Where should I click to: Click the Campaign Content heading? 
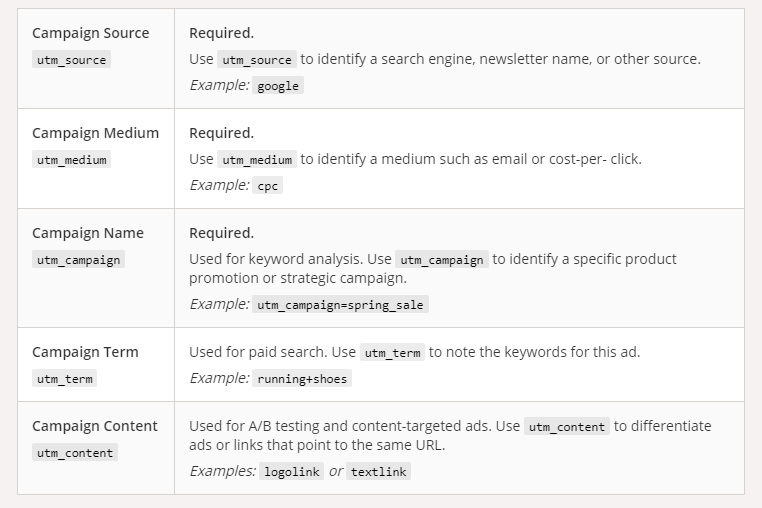[x=95, y=426]
